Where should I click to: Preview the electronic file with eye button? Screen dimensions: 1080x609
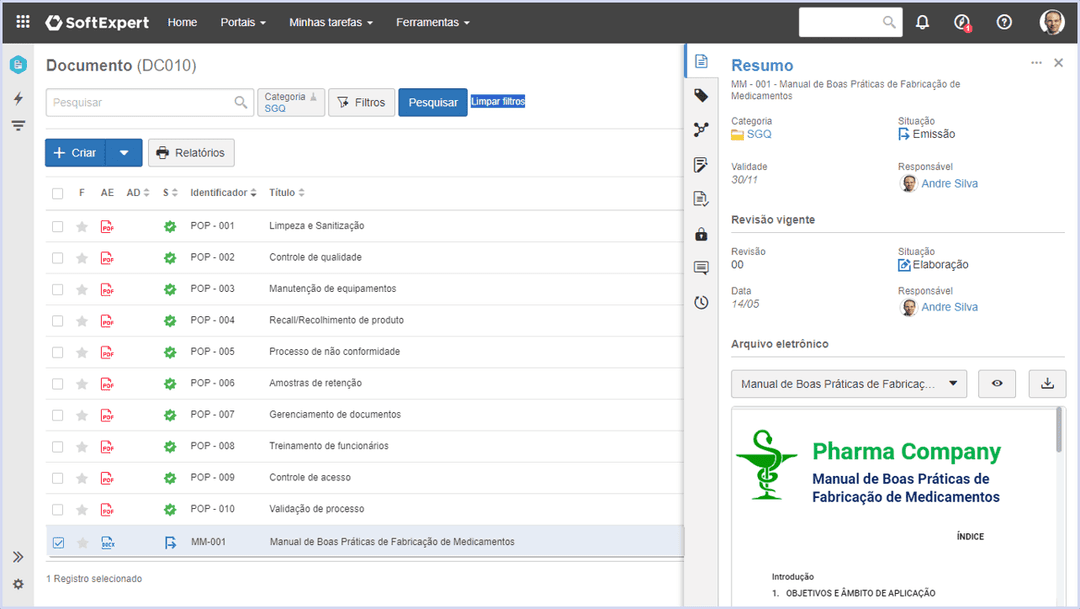(997, 384)
